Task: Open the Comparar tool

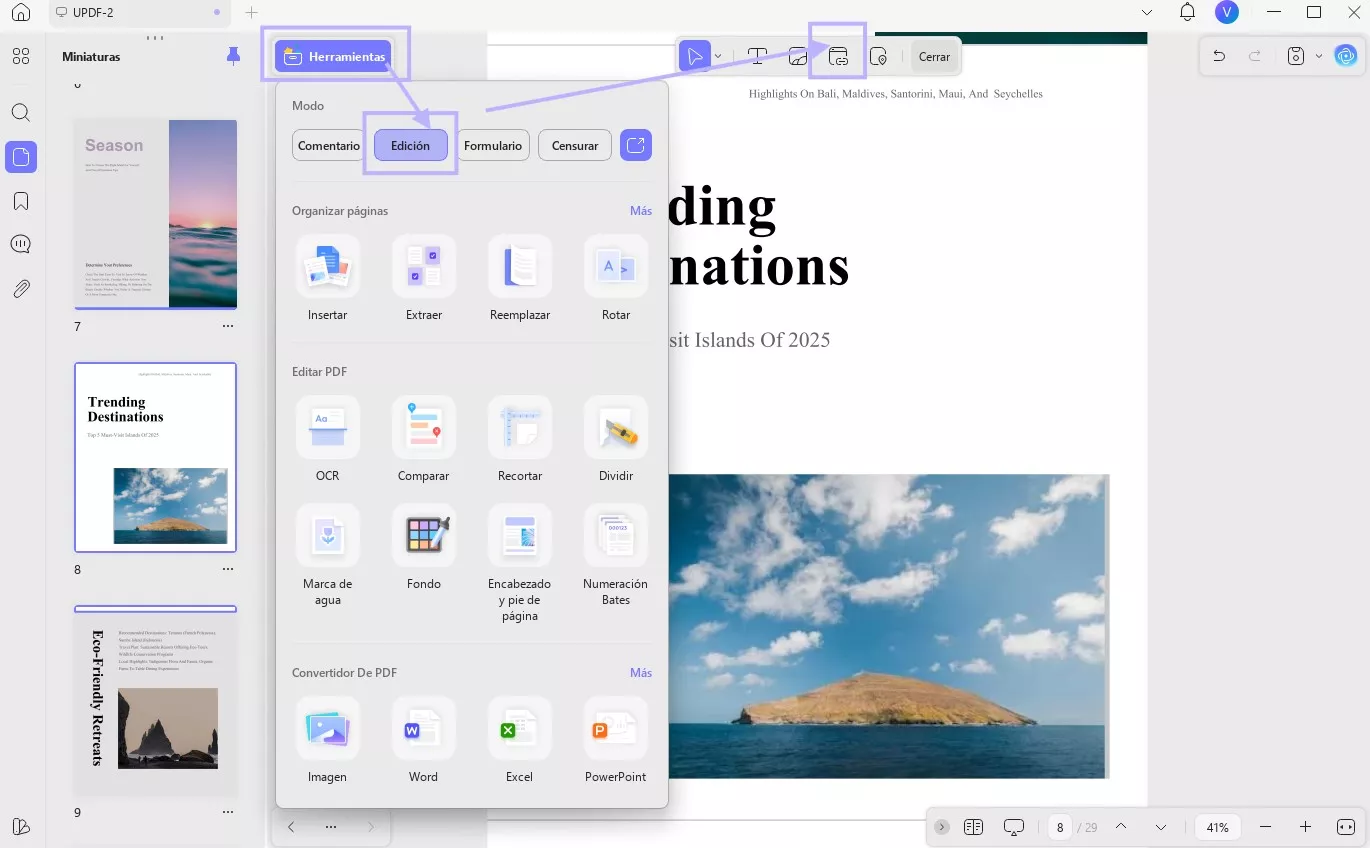Action: (x=424, y=439)
